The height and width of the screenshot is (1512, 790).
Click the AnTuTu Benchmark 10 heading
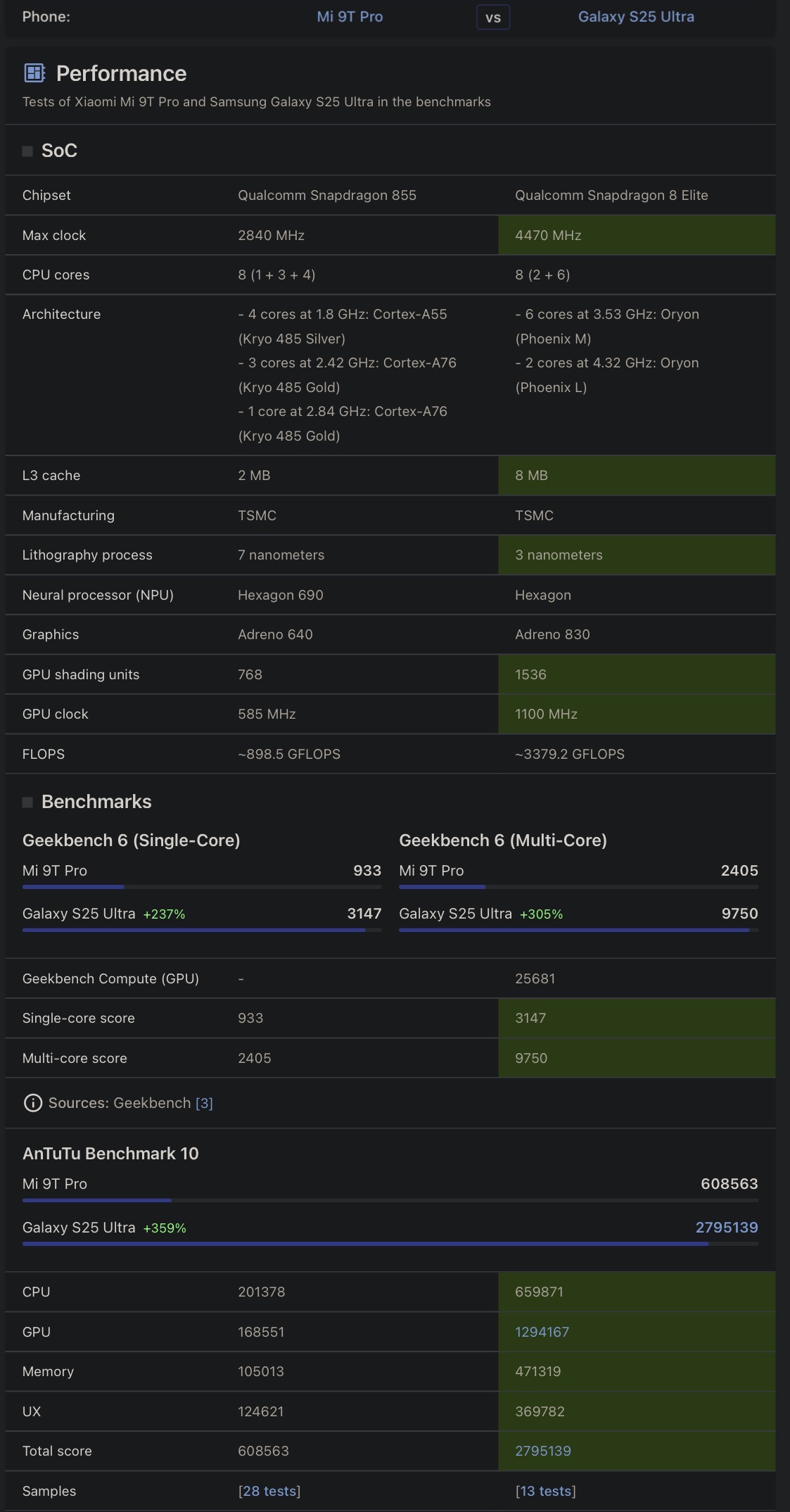110,1154
